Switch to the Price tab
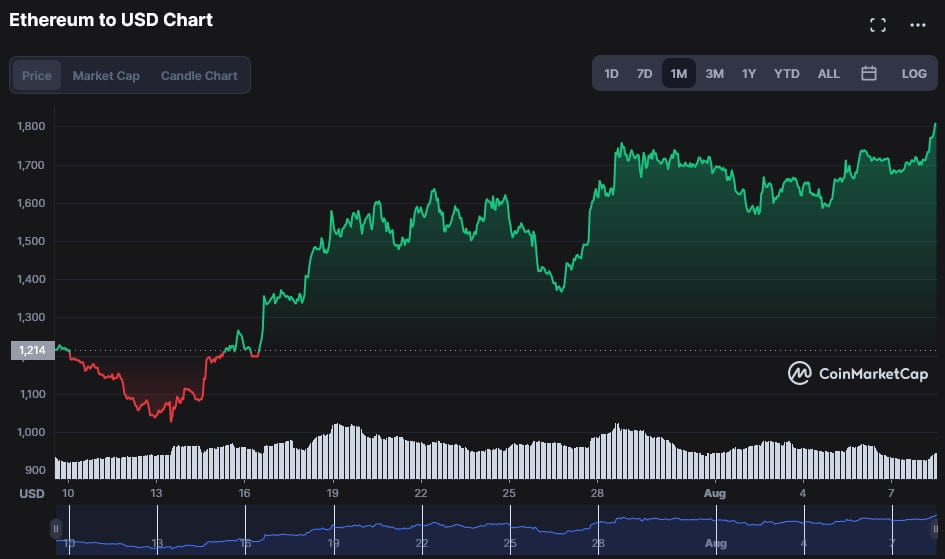Viewport: 945px width, 559px height. (x=37, y=75)
